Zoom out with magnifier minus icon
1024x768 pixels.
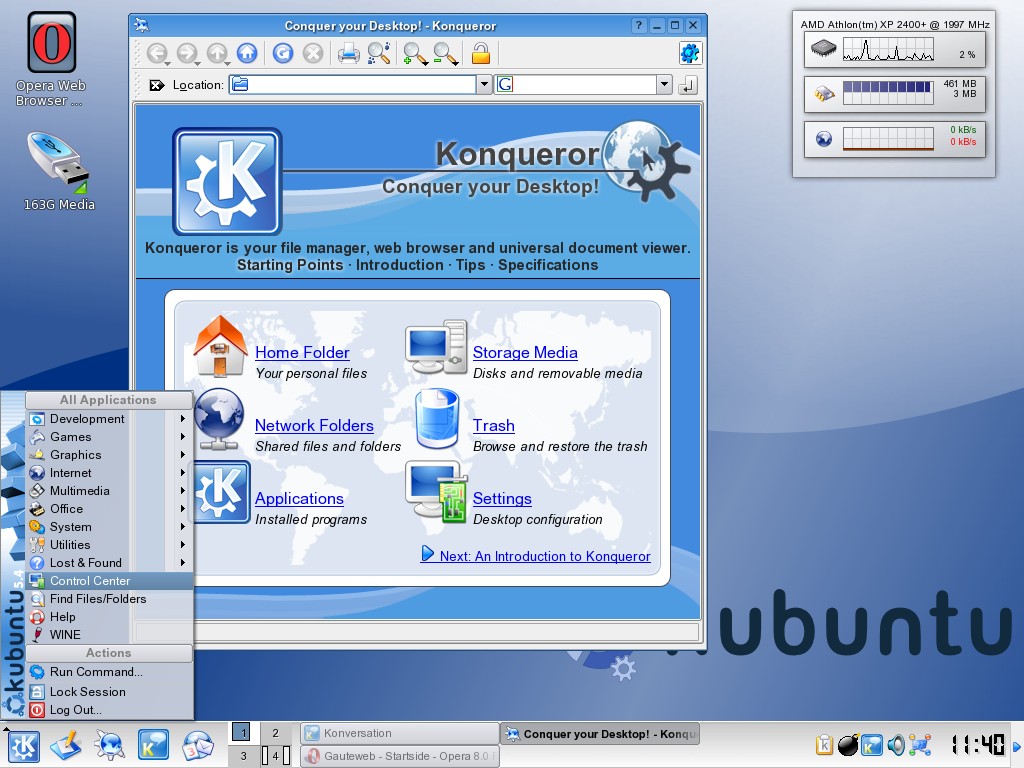(x=445, y=54)
